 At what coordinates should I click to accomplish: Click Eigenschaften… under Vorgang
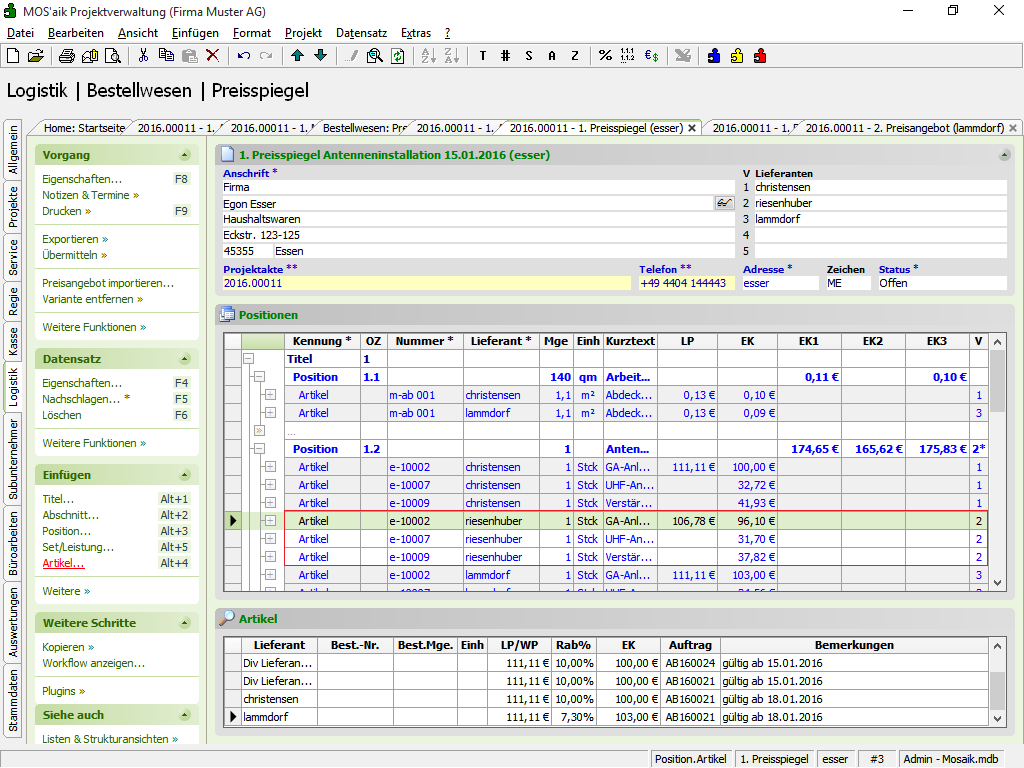pyautogui.click(x=82, y=179)
